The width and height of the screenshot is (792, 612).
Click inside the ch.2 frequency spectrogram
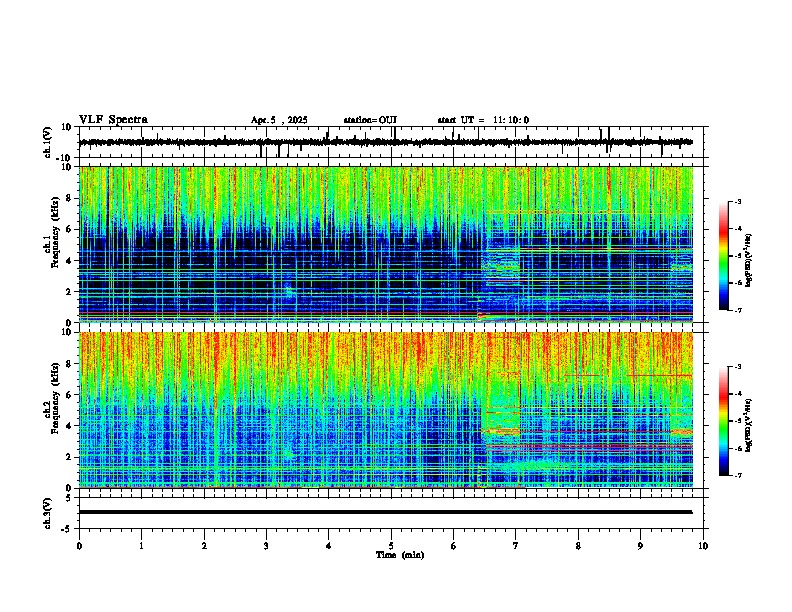coord(386,410)
